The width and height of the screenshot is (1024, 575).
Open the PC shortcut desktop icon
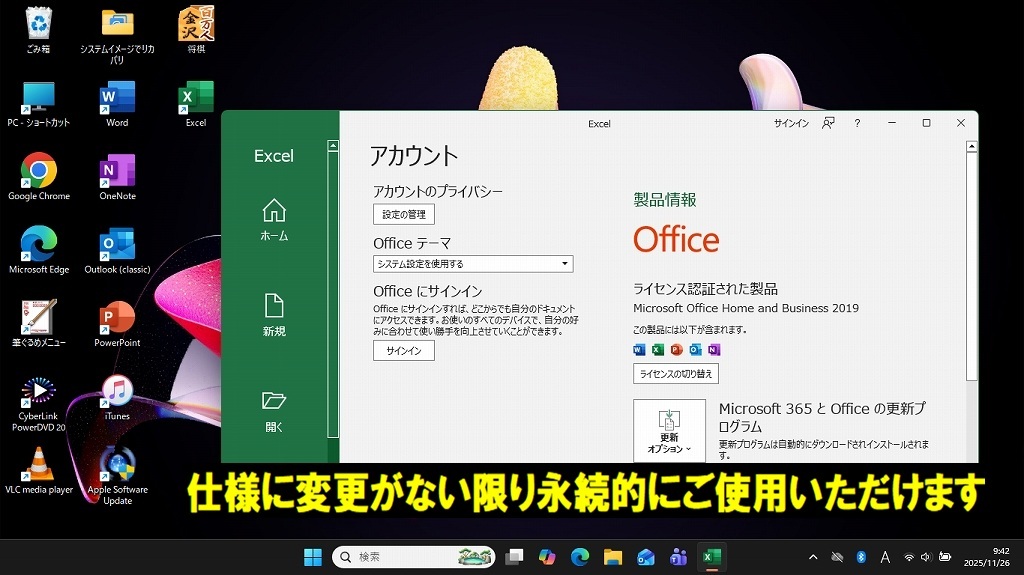click(x=39, y=103)
